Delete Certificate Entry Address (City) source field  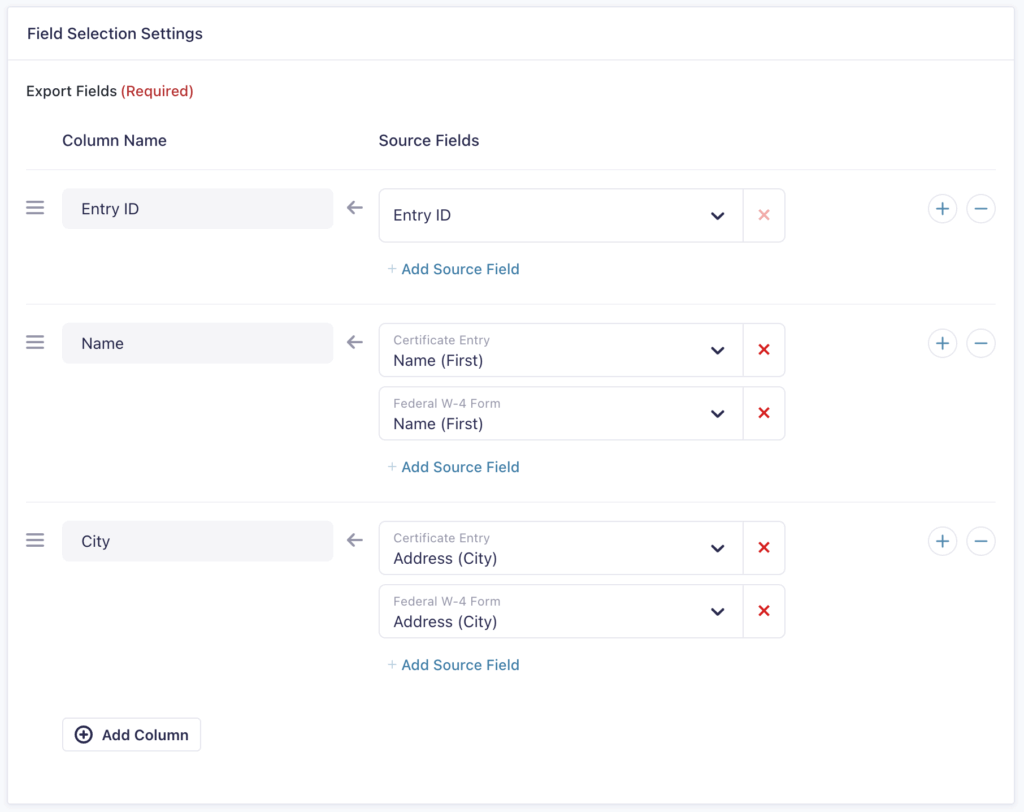(x=764, y=548)
